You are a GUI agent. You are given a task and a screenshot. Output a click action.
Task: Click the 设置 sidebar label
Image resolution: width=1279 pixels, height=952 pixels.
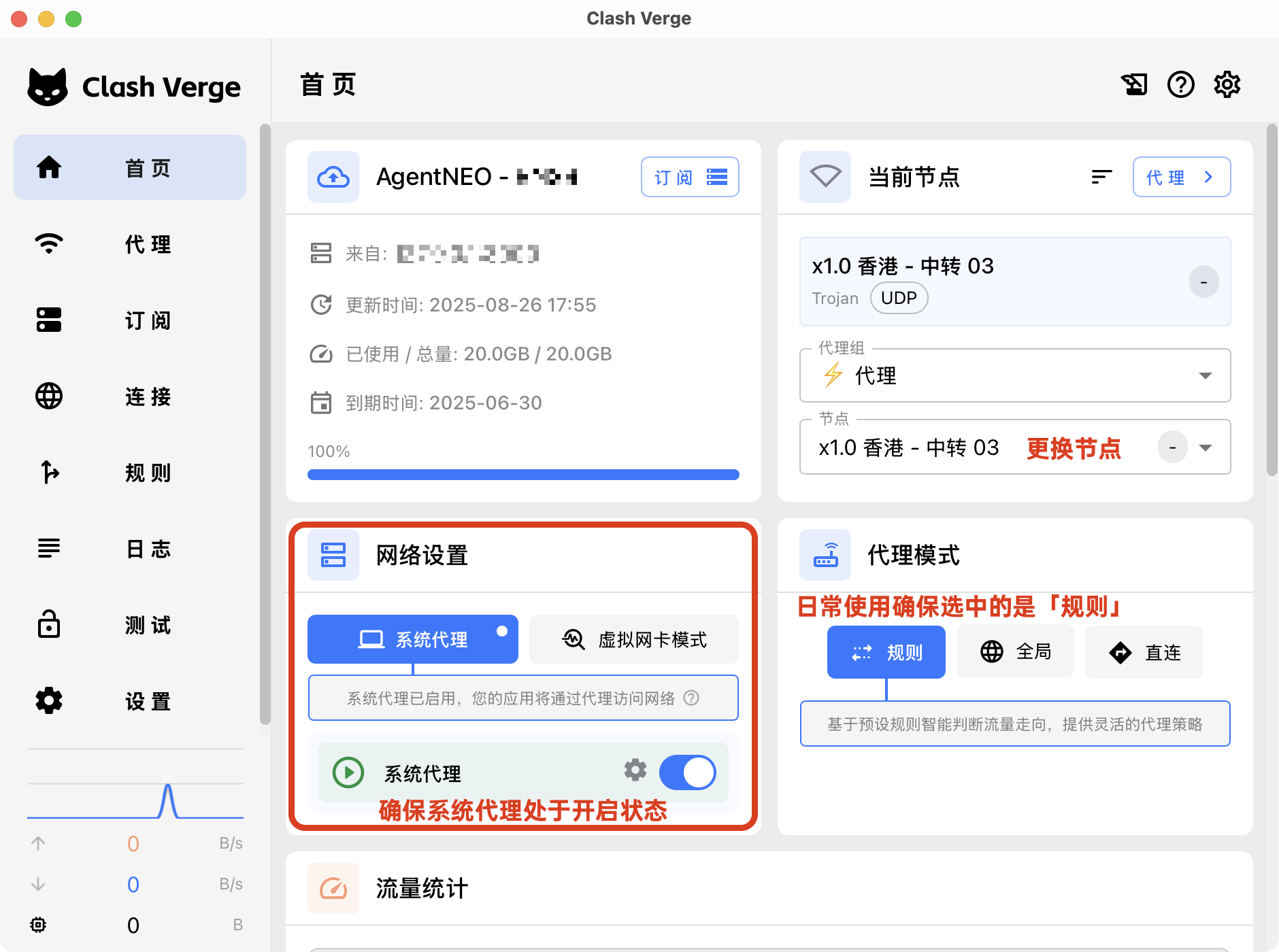(148, 700)
